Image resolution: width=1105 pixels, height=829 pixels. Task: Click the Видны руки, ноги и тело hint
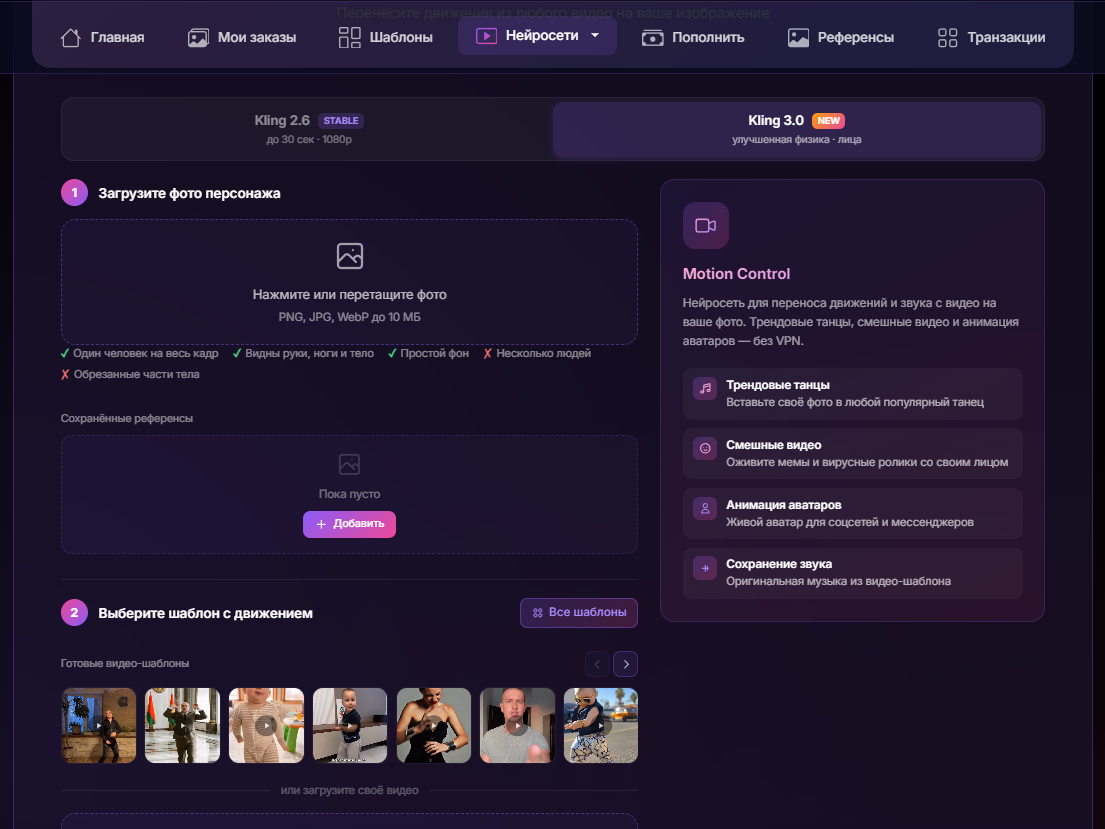click(x=303, y=353)
